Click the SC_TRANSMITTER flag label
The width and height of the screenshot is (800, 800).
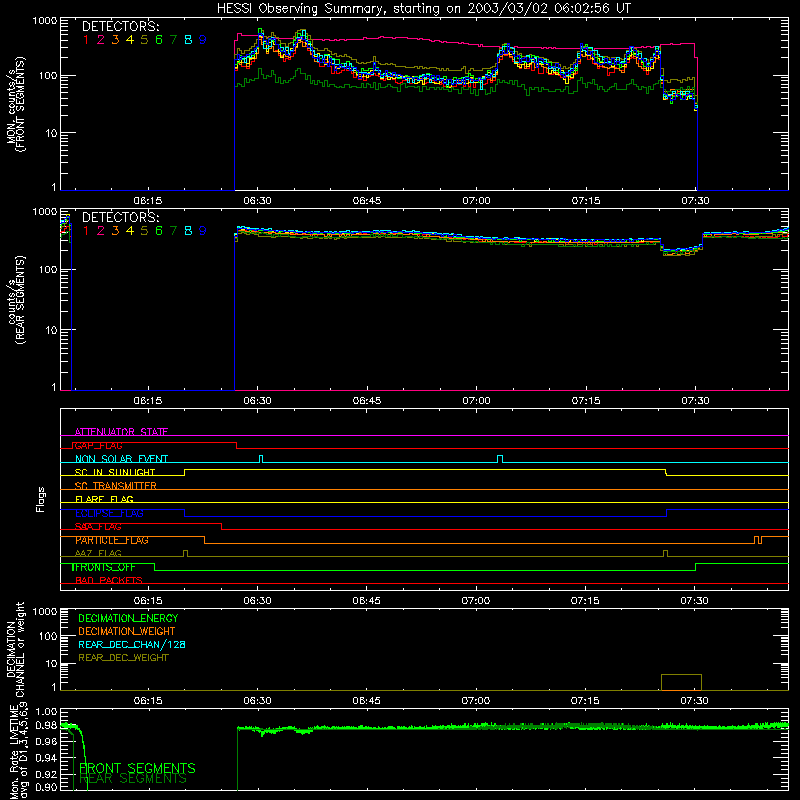116,486
